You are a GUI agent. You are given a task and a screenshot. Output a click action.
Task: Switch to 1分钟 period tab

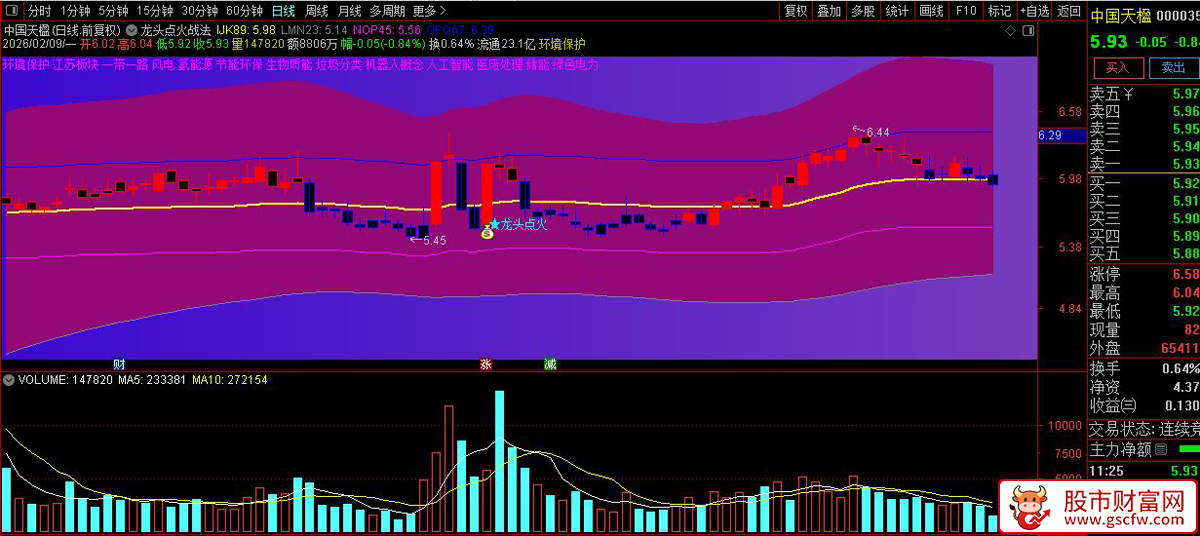point(75,11)
